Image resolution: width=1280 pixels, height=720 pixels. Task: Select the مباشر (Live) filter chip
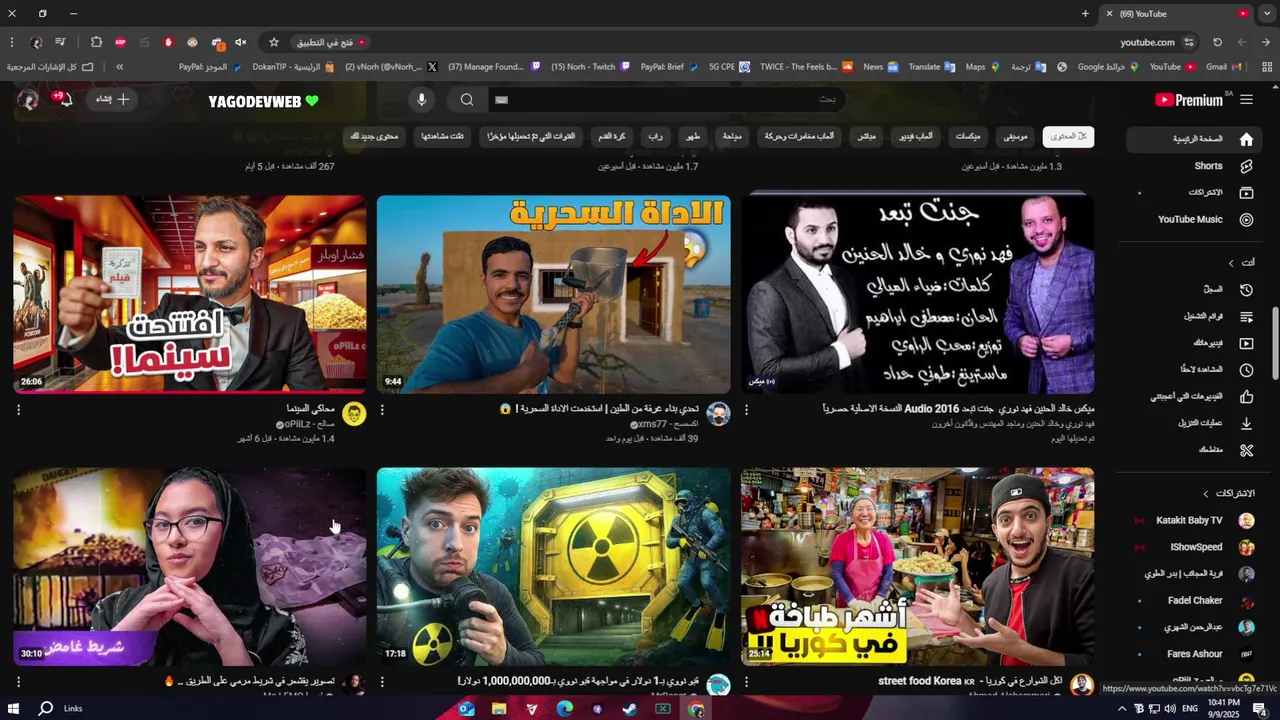coord(867,136)
